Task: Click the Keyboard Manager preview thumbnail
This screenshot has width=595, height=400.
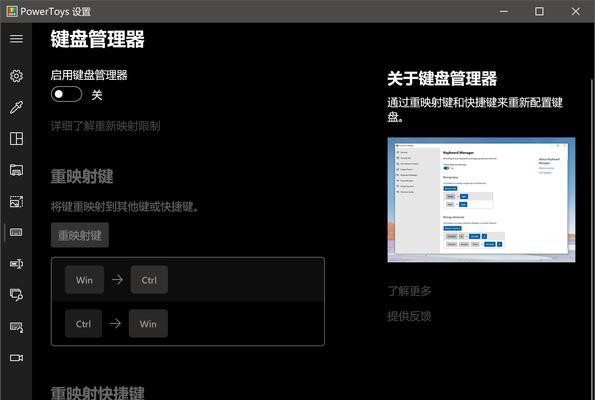Action: [x=481, y=200]
